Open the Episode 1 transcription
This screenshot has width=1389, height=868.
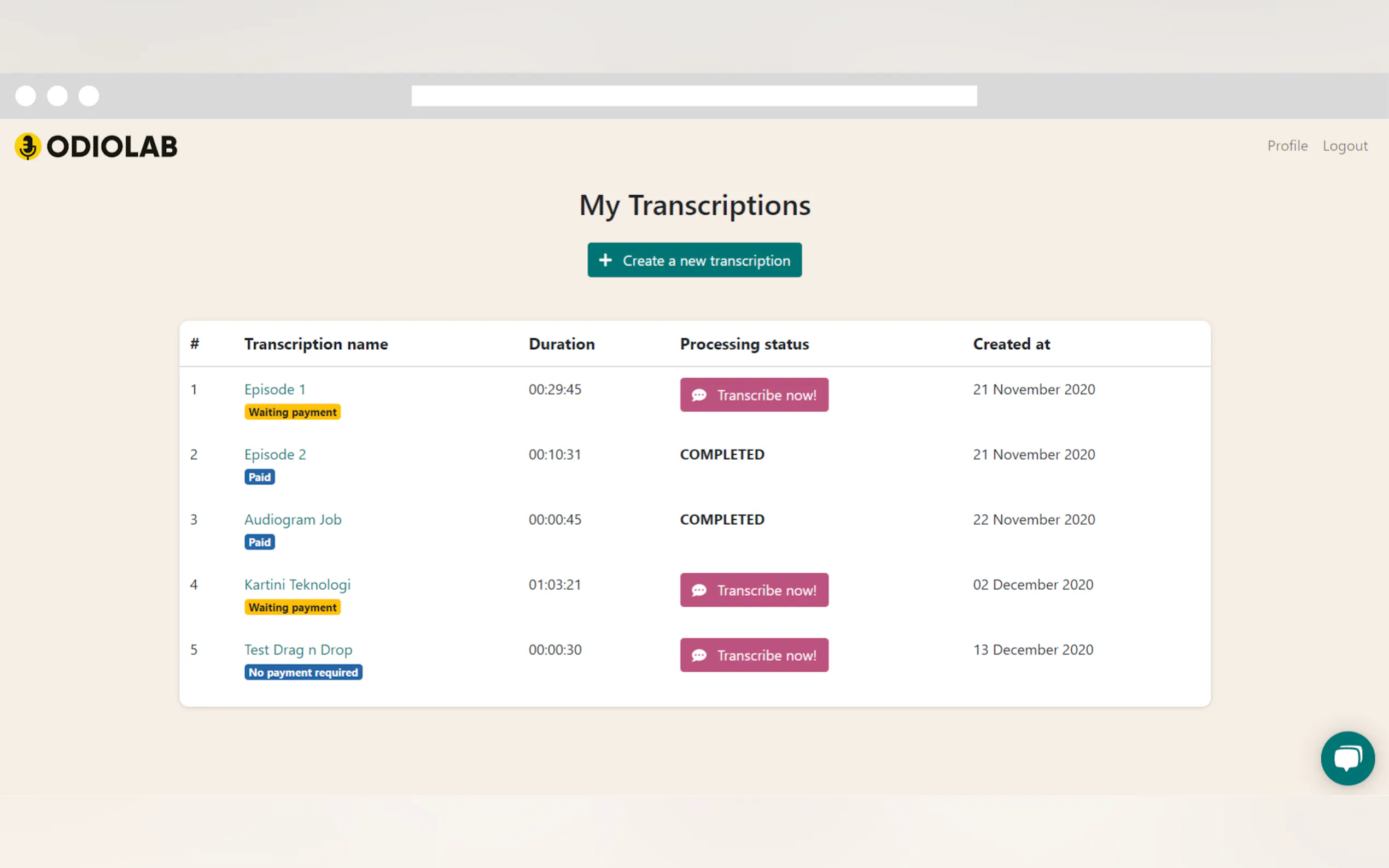coord(275,389)
